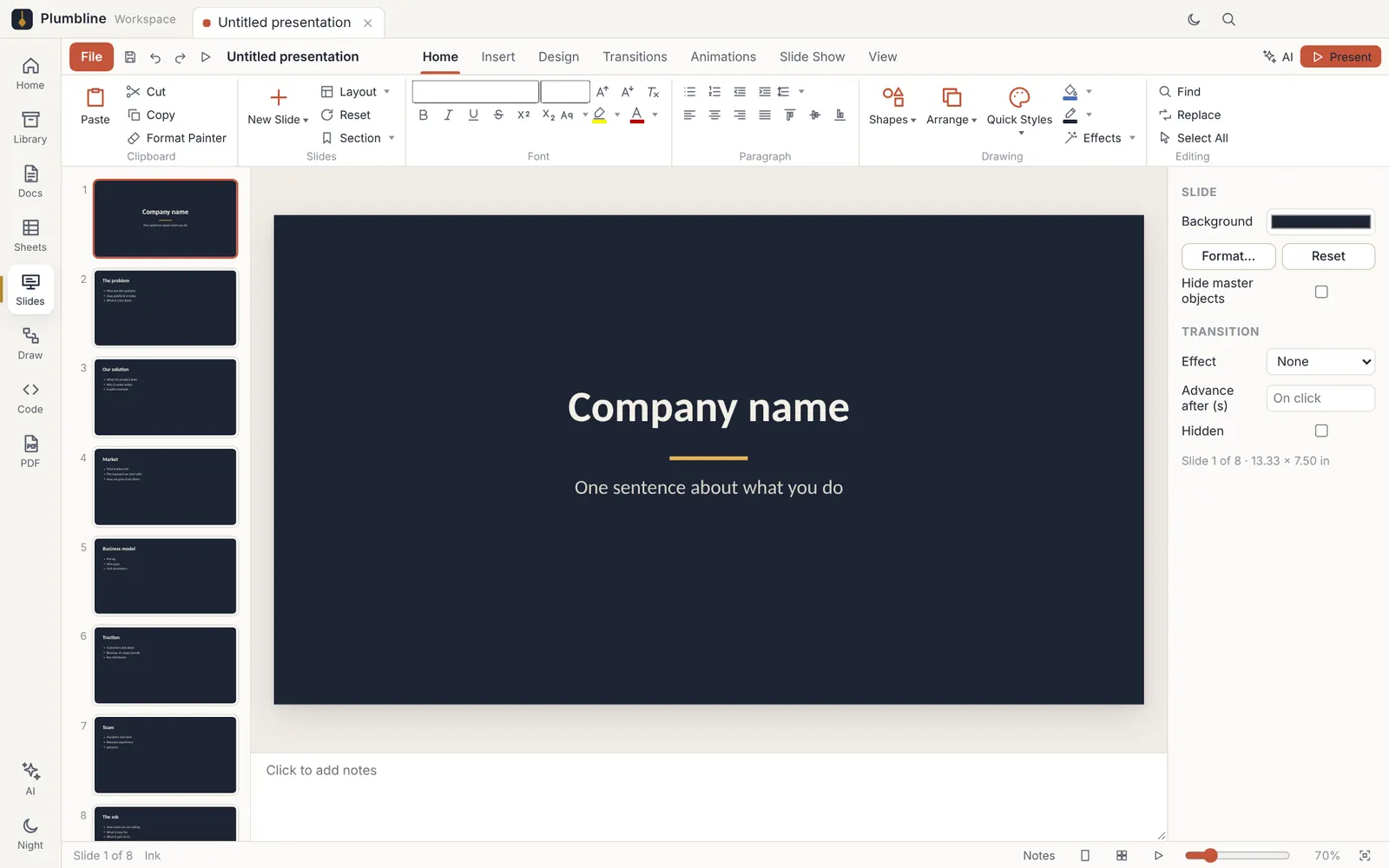
Task: Open the Background color swatch
Action: (1320, 221)
